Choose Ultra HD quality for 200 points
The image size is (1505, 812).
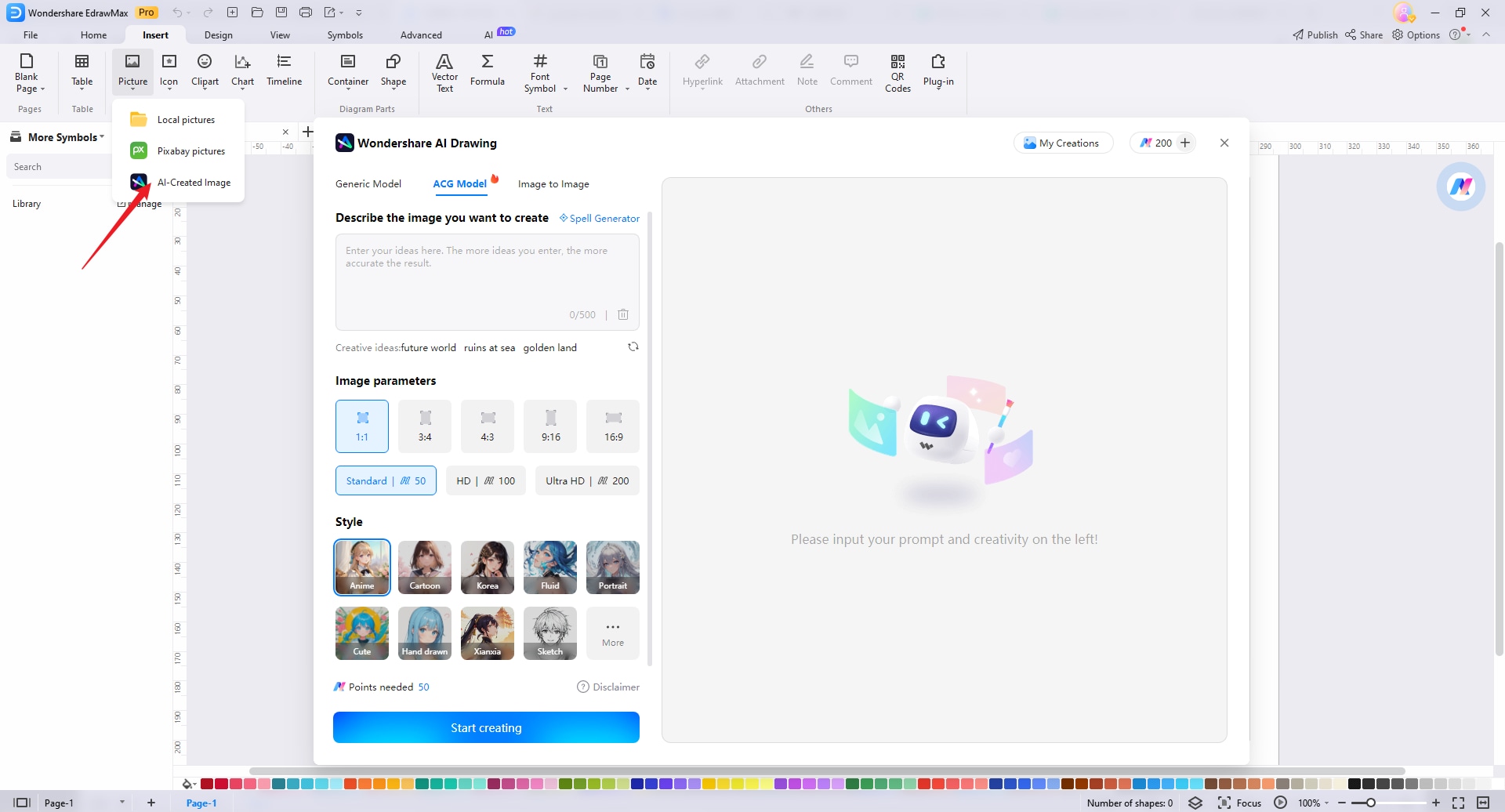[x=587, y=480]
